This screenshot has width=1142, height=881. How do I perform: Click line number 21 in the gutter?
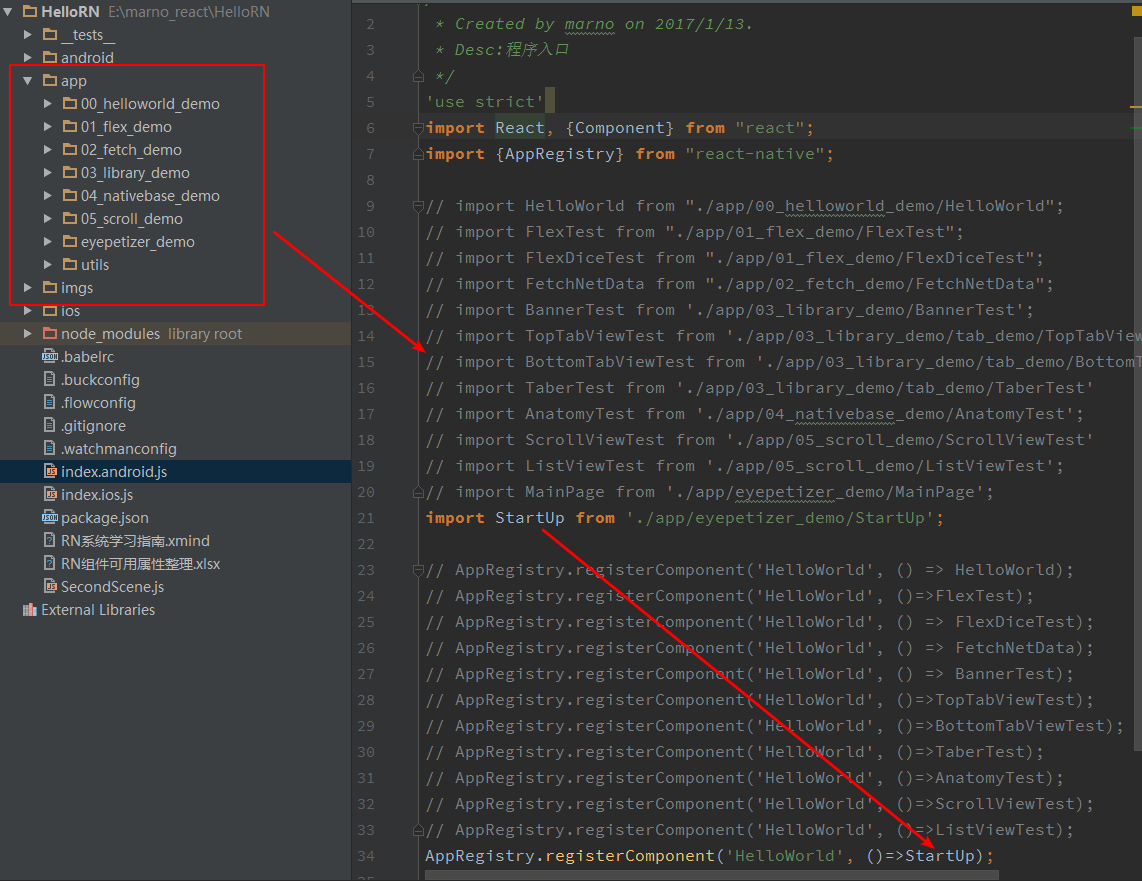click(366, 518)
